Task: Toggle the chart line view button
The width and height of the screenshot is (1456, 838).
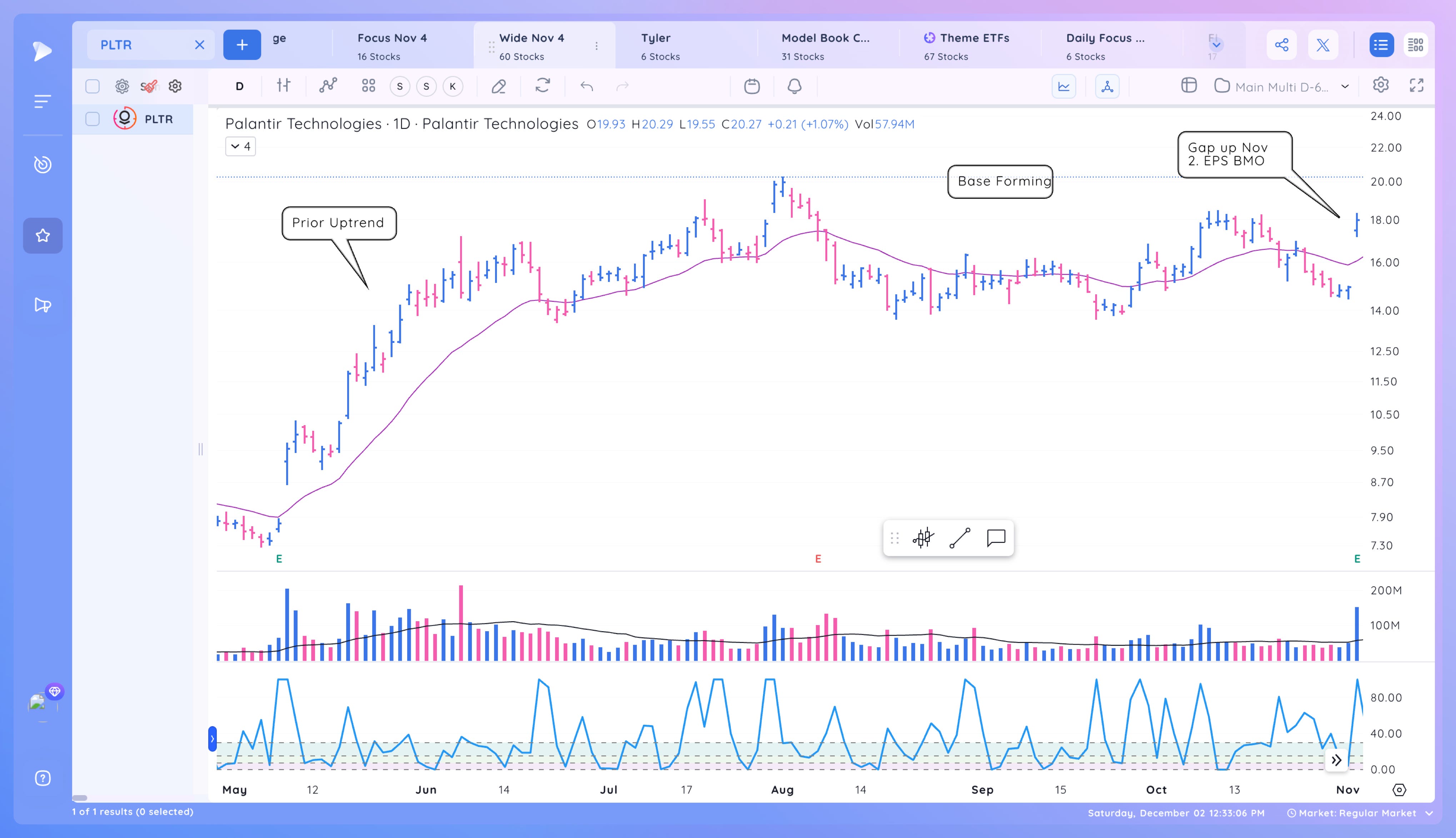Action: (1063, 86)
